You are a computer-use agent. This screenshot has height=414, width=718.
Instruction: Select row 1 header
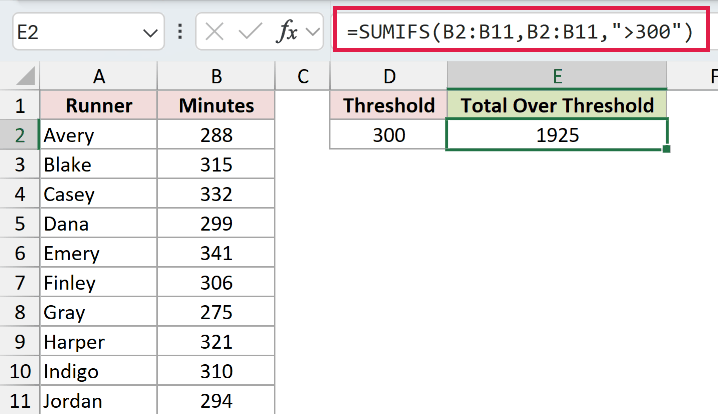(x=20, y=106)
